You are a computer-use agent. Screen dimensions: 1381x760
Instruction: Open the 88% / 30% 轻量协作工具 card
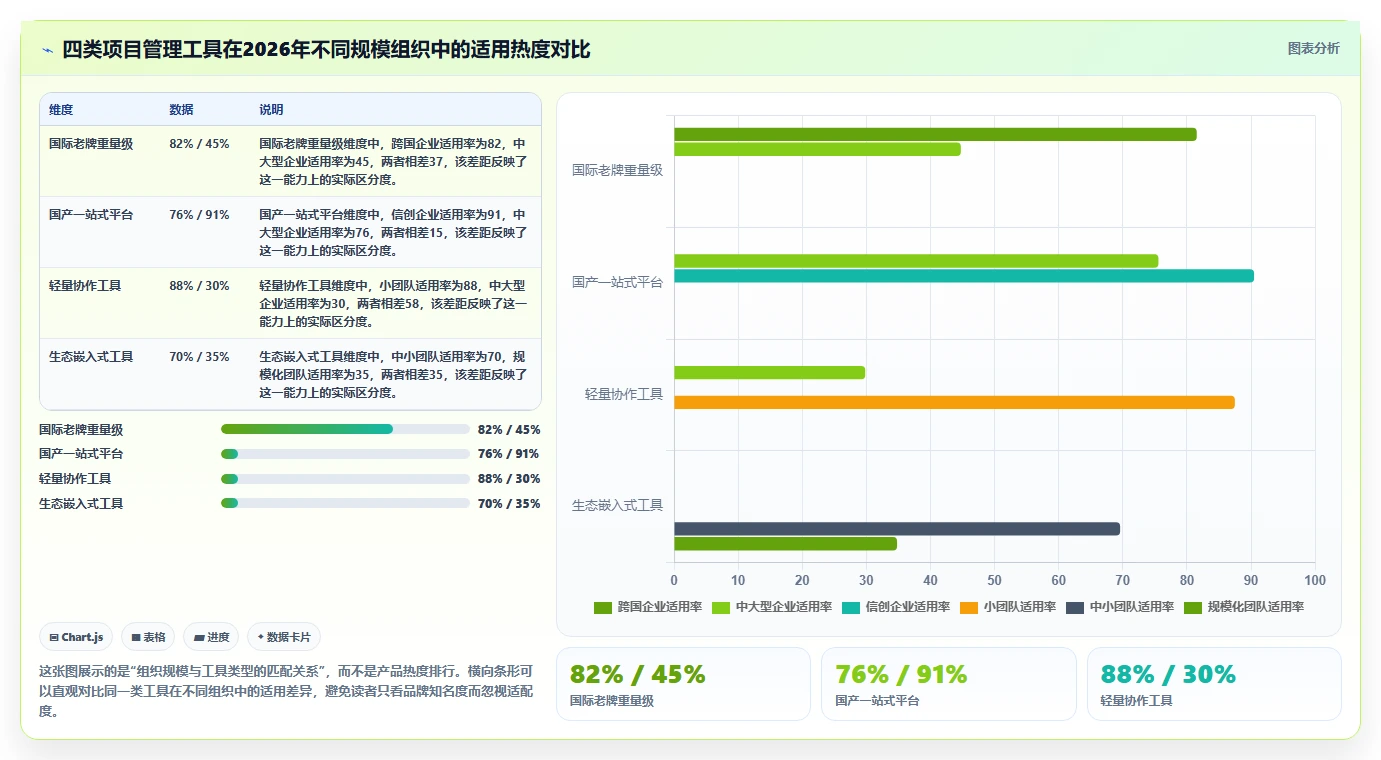click(x=1214, y=684)
